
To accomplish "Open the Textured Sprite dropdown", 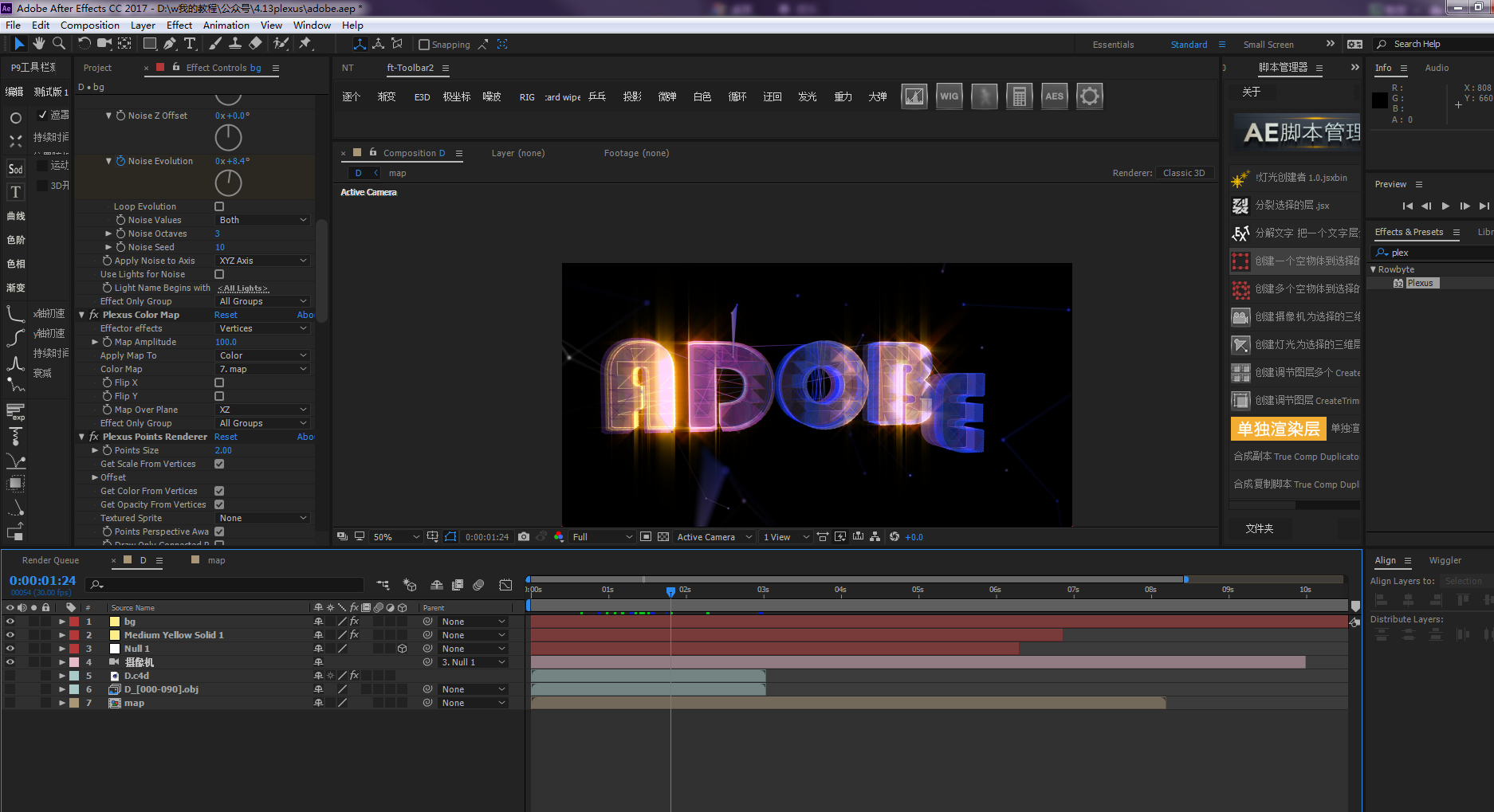I will (262, 518).
